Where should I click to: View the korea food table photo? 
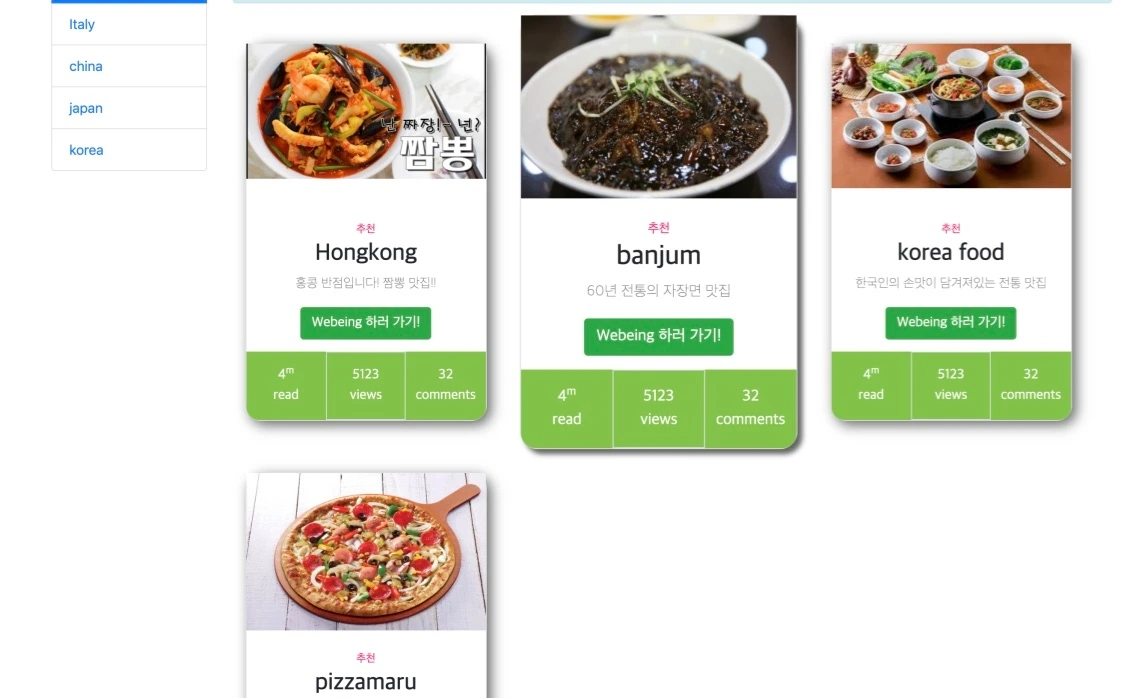951,116
